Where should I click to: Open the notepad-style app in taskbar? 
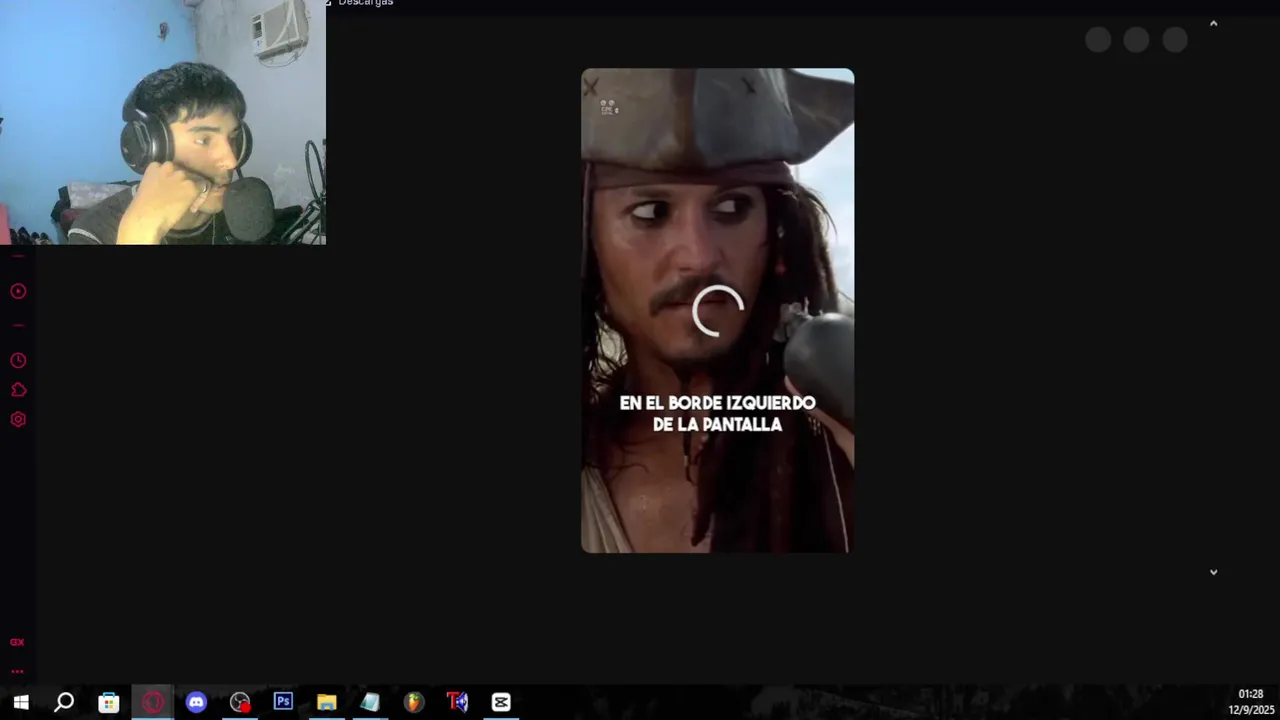pos(370,702)
